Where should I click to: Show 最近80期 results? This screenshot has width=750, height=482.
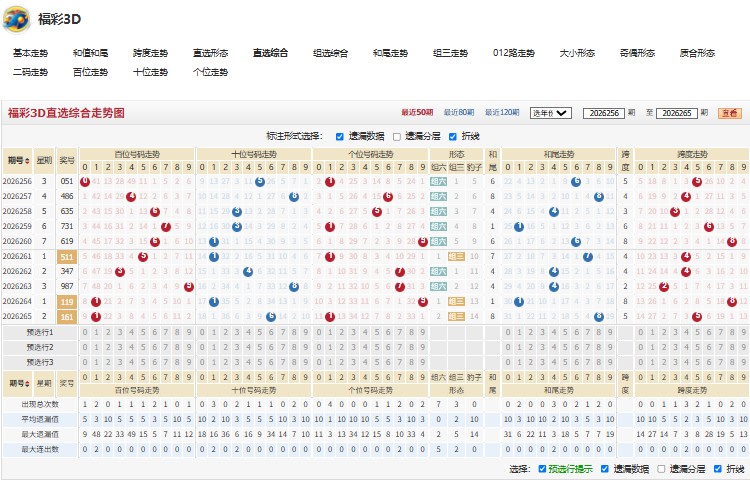[459, 112]
